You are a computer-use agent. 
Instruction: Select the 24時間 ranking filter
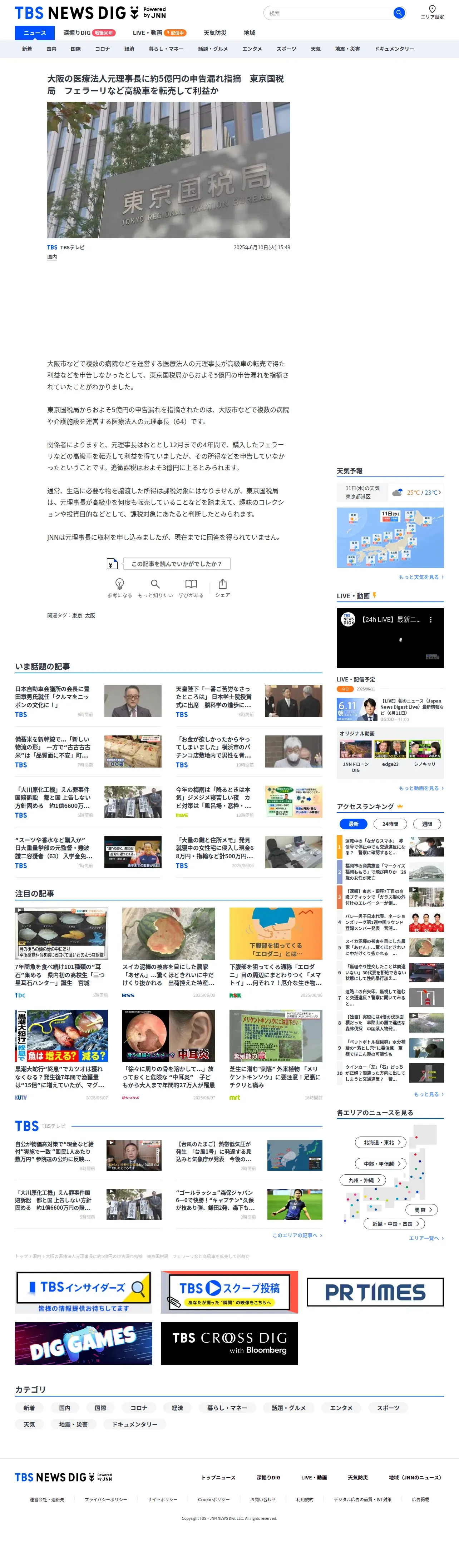point(390,824)
